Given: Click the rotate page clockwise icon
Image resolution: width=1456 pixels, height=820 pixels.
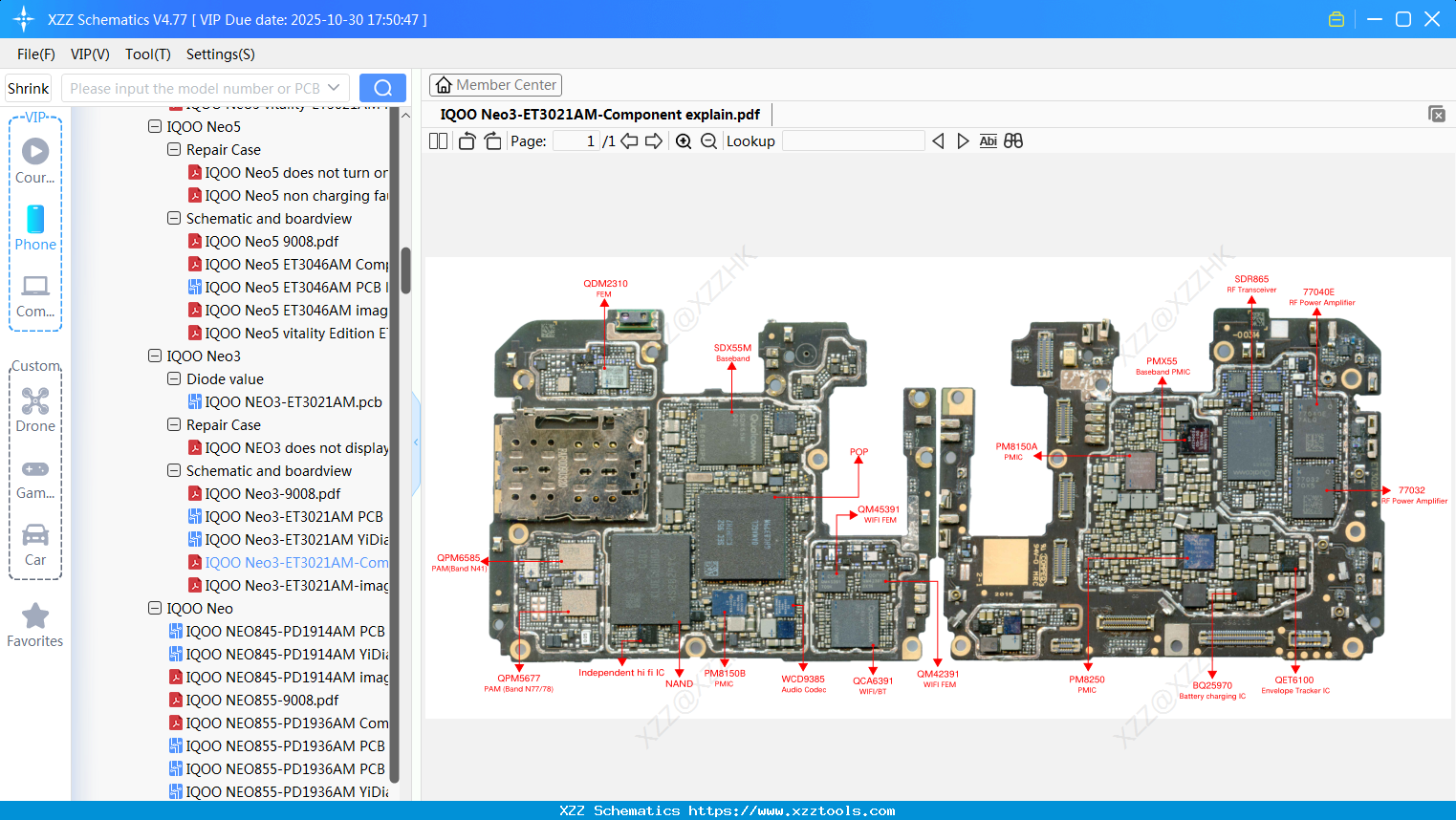Looking at the screenshot, I should click(x=491, y=140).
